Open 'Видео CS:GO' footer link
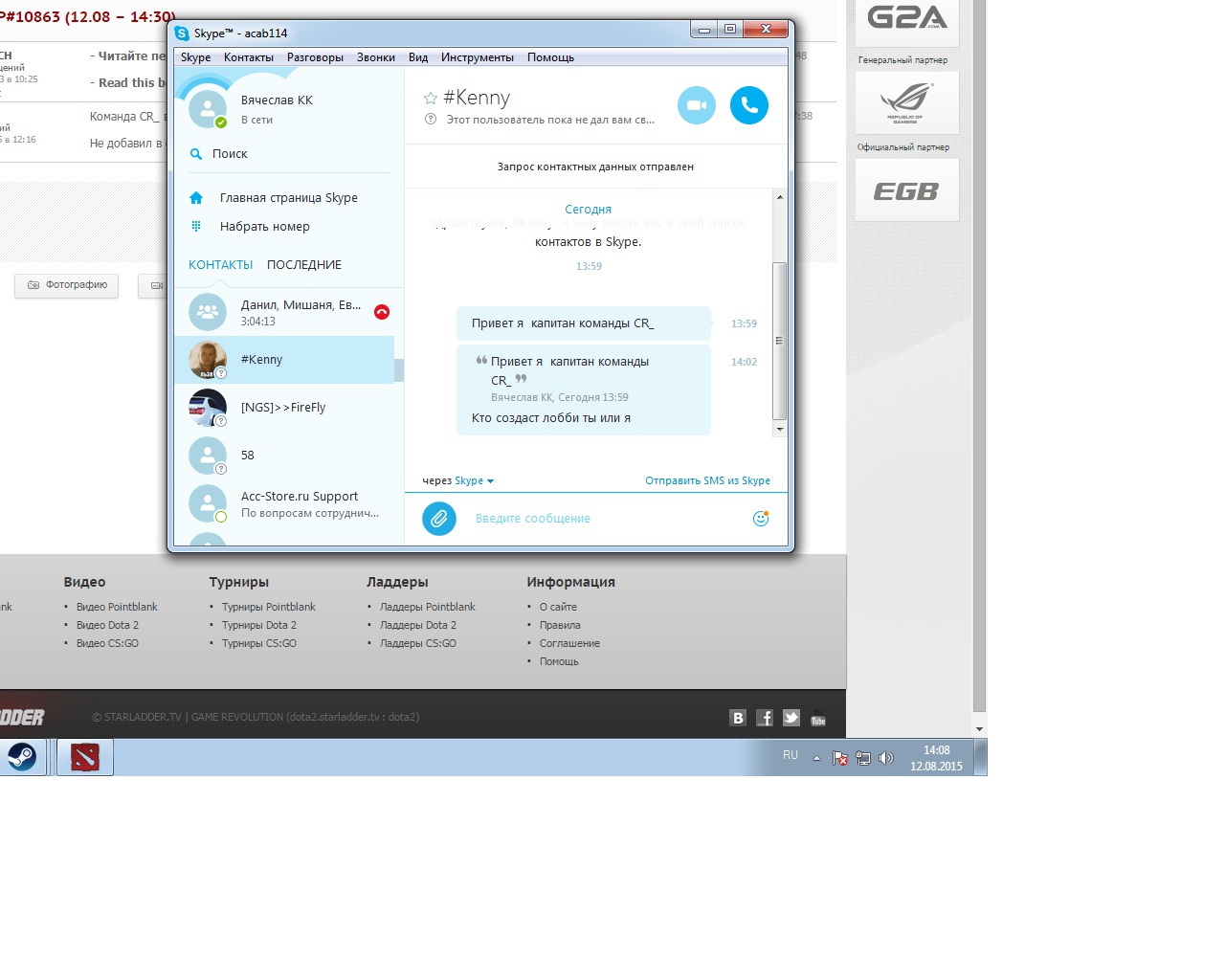Image resolution: width=1225 pixels, height=980 pixels. pyautogui.click(x=107, y=643)
